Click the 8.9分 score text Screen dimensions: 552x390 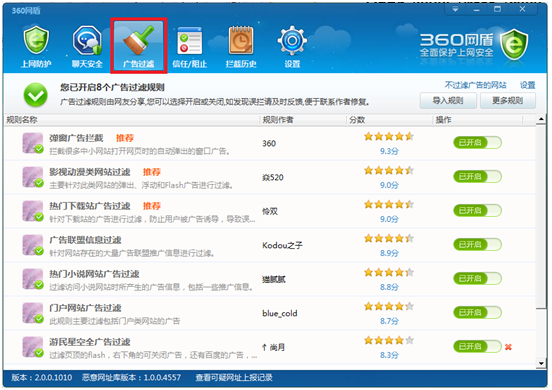pyautogui.click(x=389, y=253)
